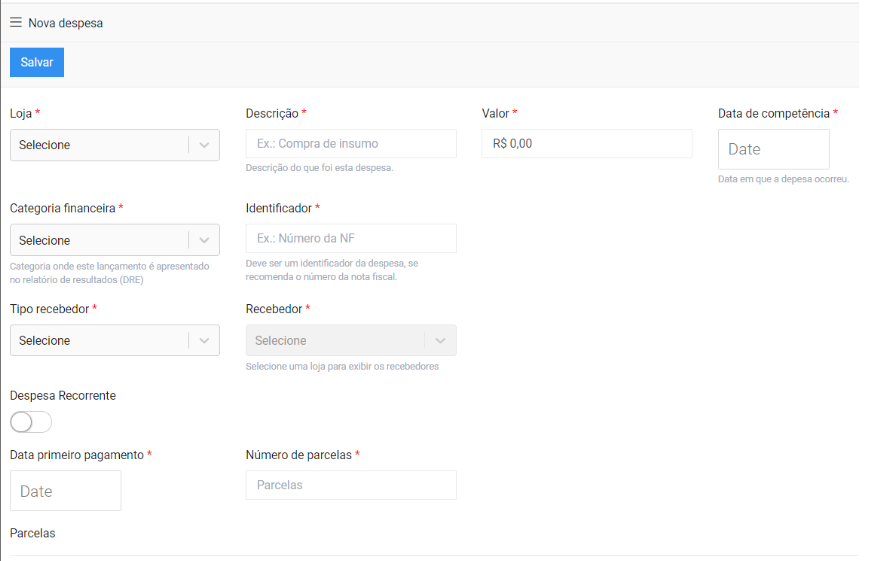Click the Parcelas section heading
This screenshot has width=870, height=561.
(33, 533)
